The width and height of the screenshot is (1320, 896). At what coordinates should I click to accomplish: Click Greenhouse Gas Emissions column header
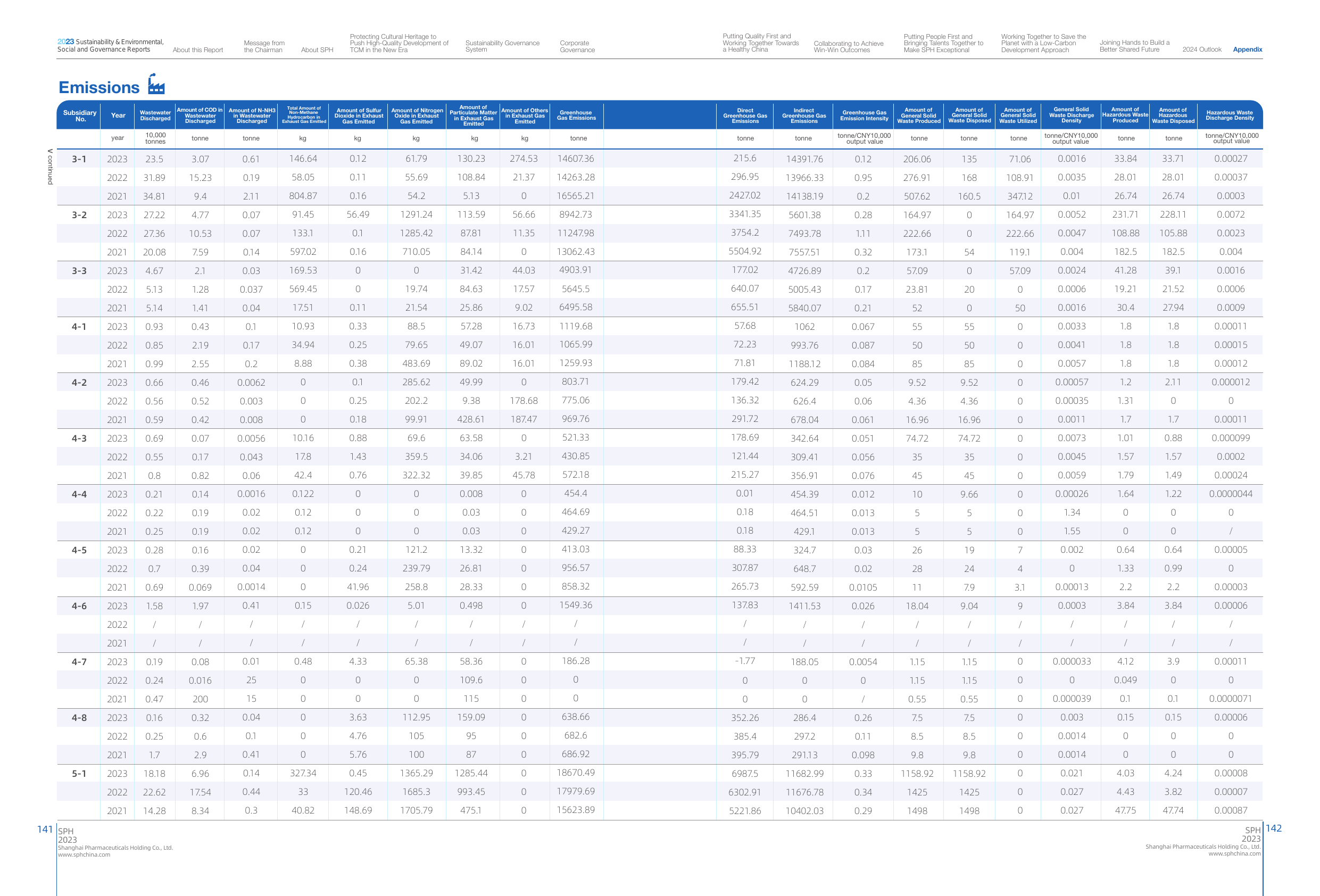[x=576, y=115]
